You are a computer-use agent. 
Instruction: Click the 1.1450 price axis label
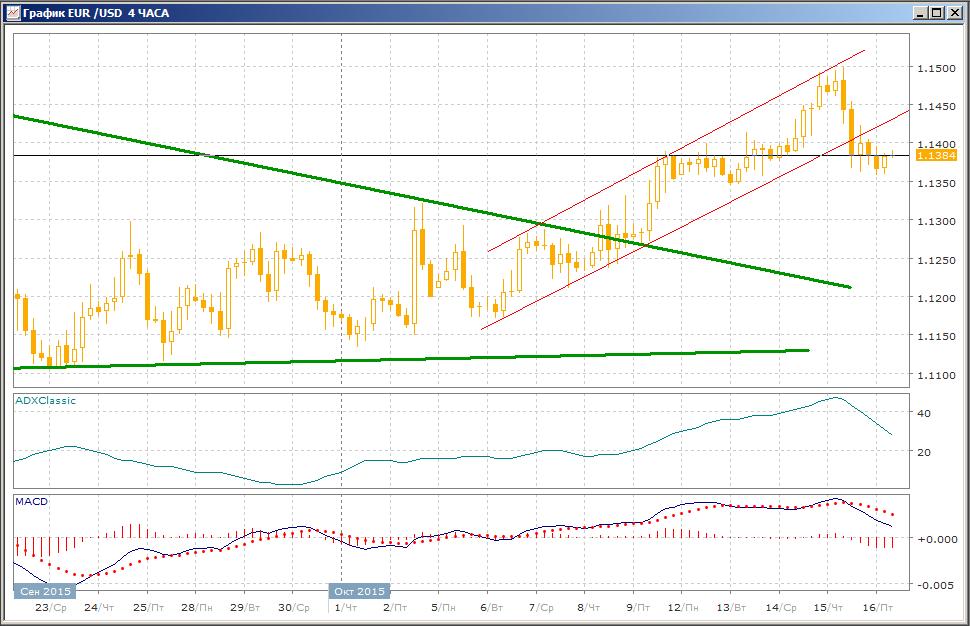935,106
